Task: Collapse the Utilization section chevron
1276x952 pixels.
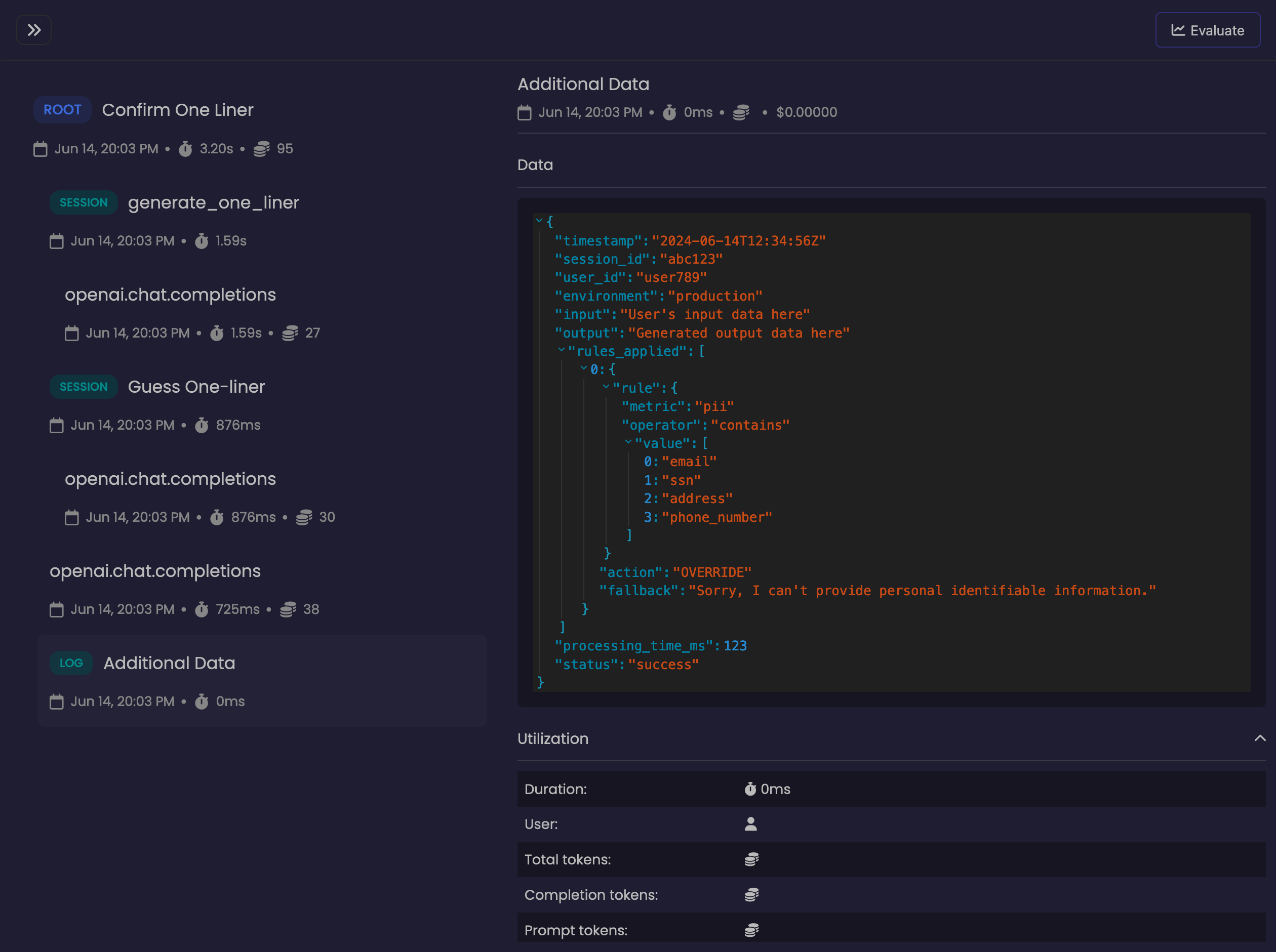Action: coord(1259,738)
